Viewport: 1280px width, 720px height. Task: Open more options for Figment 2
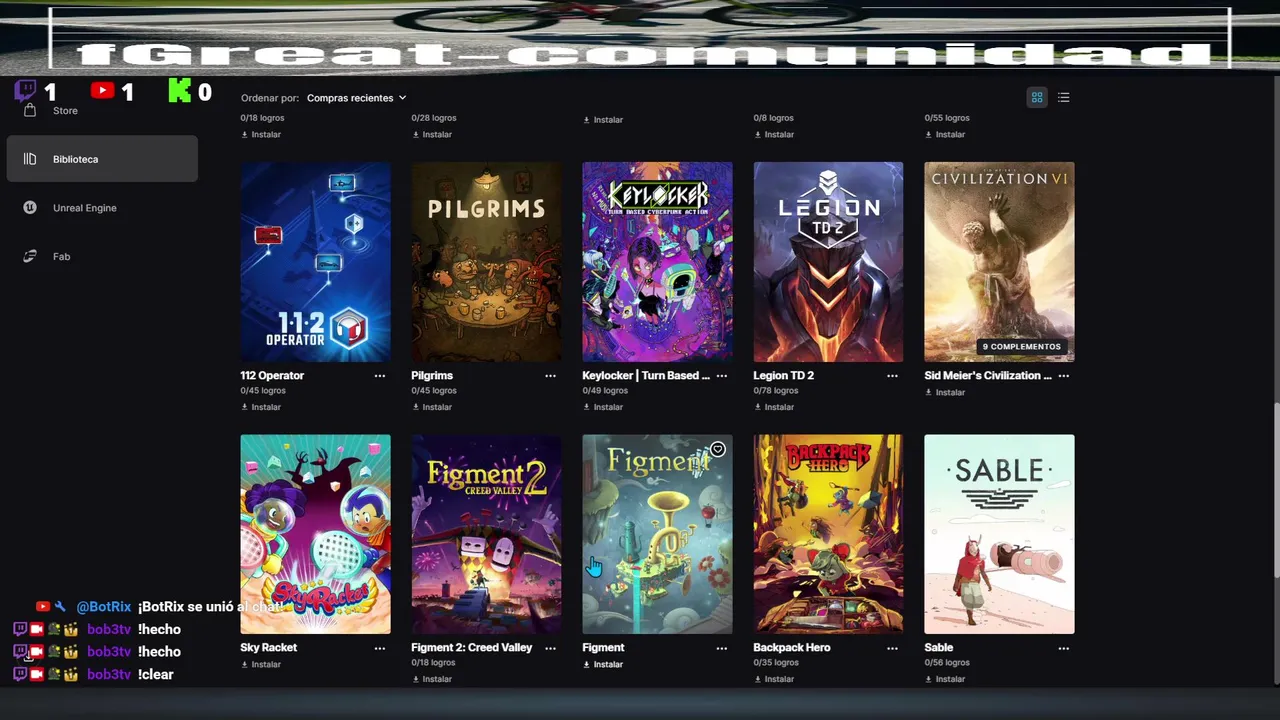tap(550, 648)
